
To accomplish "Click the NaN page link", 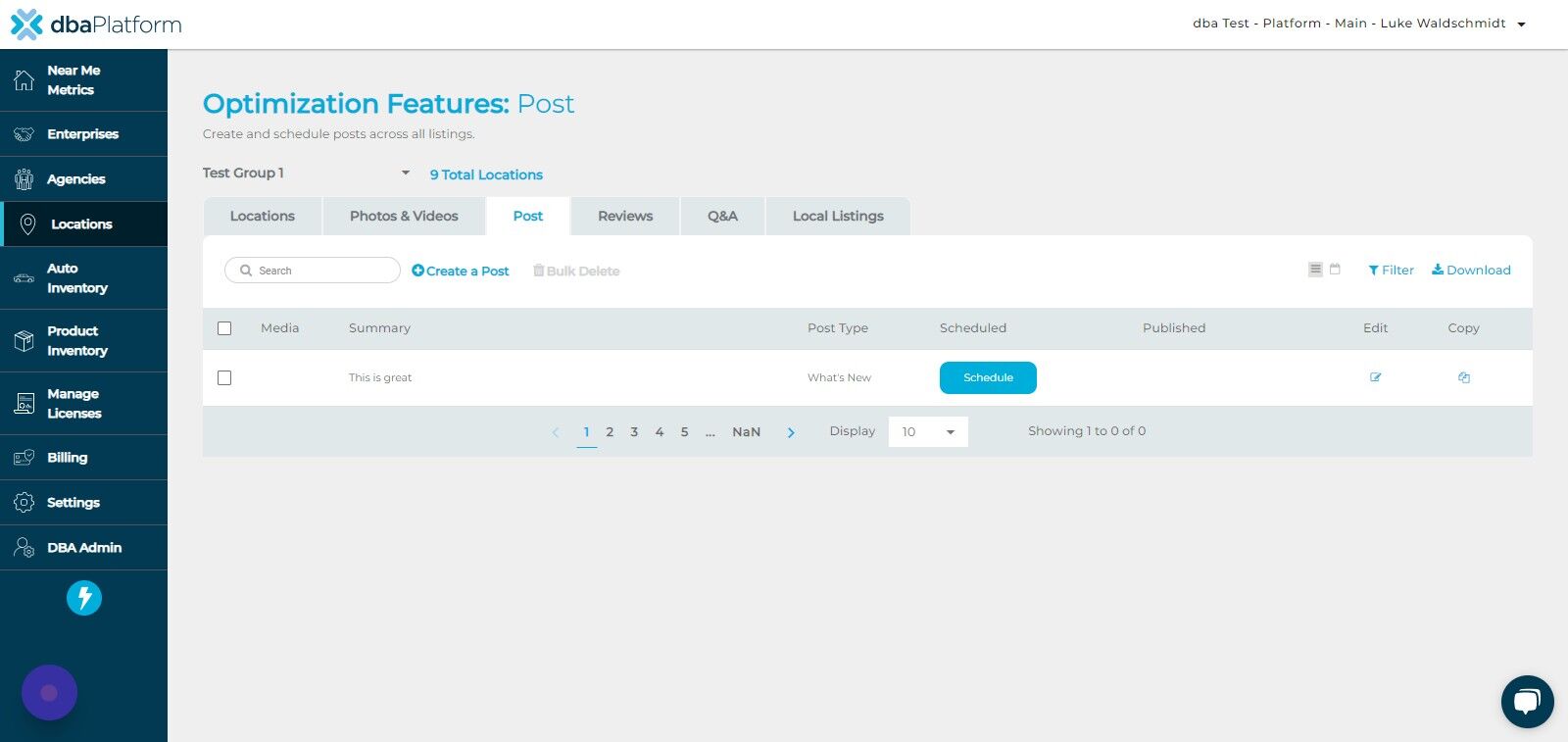I will click(747, 432).
